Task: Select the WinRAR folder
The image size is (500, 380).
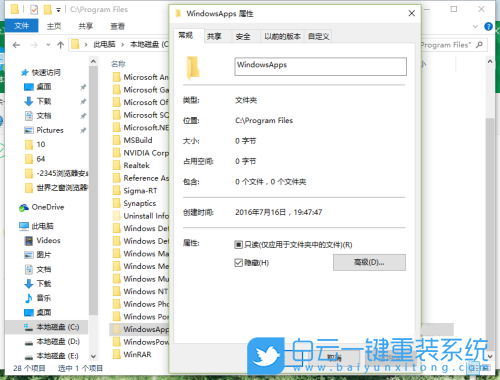Action: click(x=137, y=354)
